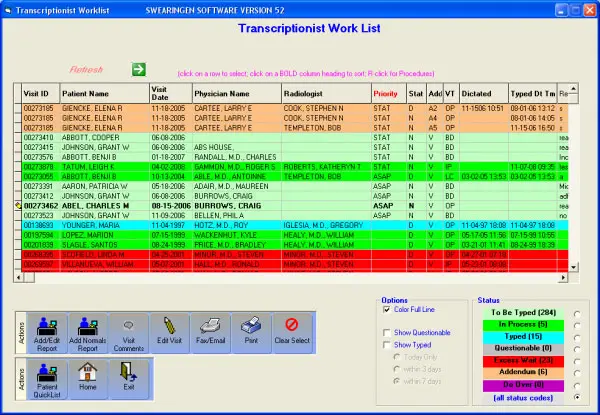Sort by the Visit Date column heading
This screenshot has height=415, width=600.
point(171,93)
